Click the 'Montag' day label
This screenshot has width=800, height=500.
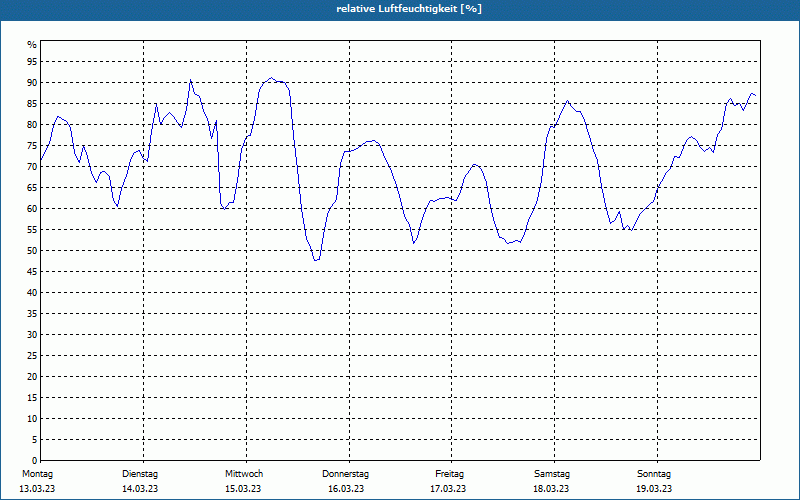click(x=37, y=474)
